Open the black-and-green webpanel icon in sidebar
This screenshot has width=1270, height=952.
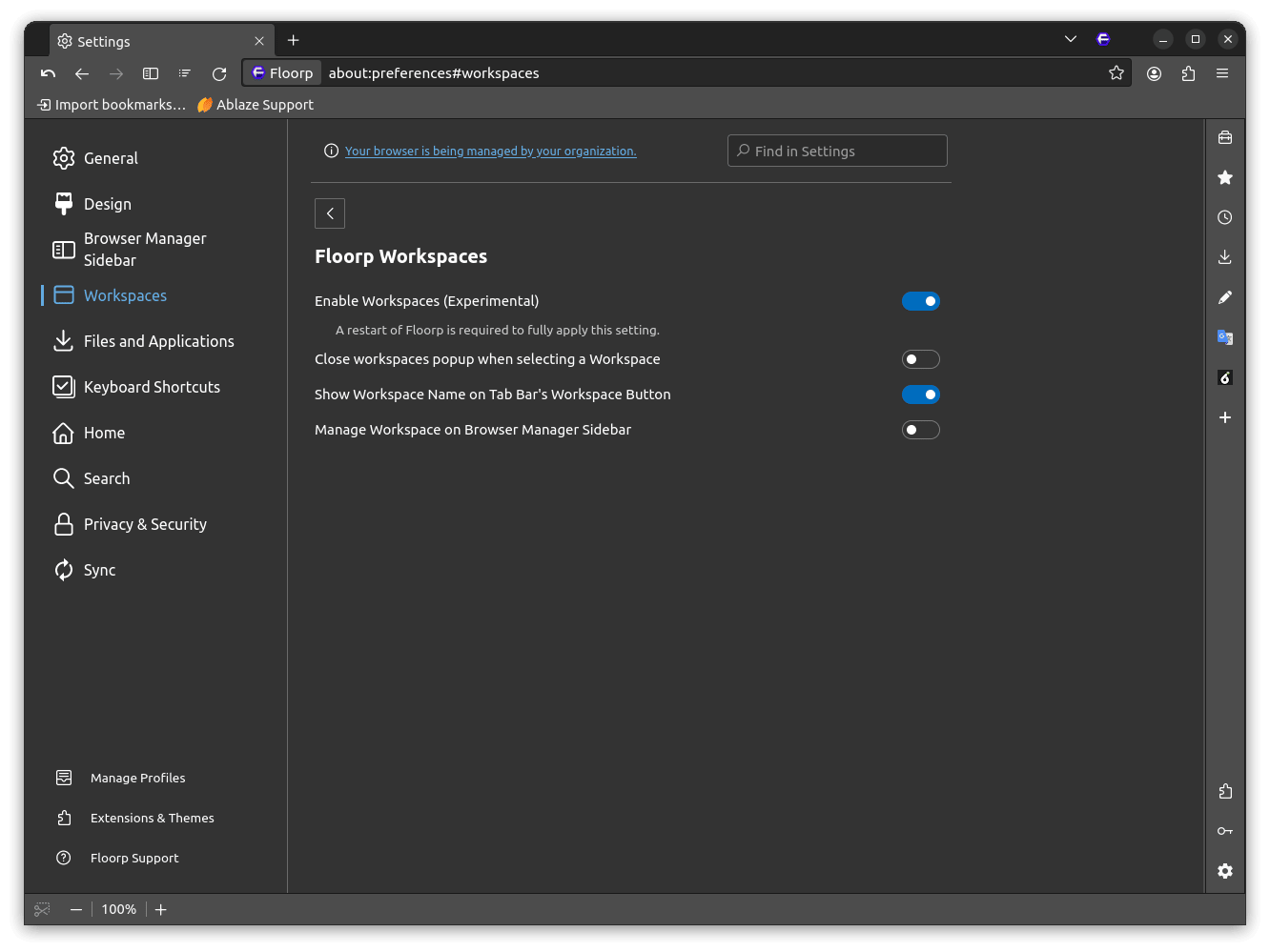pos(1225,377)
